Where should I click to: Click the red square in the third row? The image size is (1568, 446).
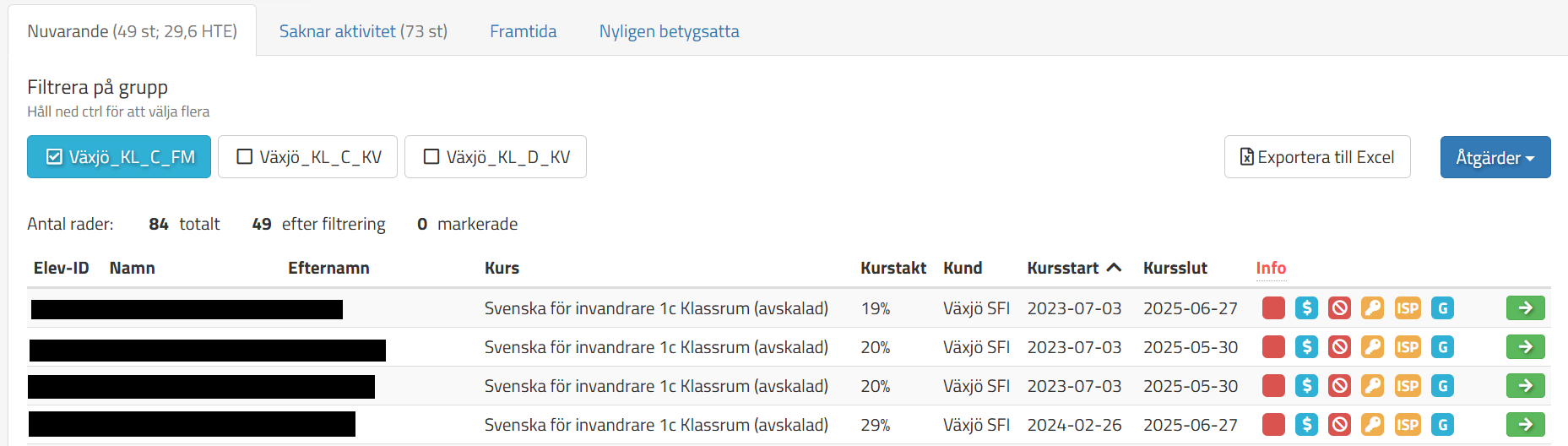tap(1273, 386)
